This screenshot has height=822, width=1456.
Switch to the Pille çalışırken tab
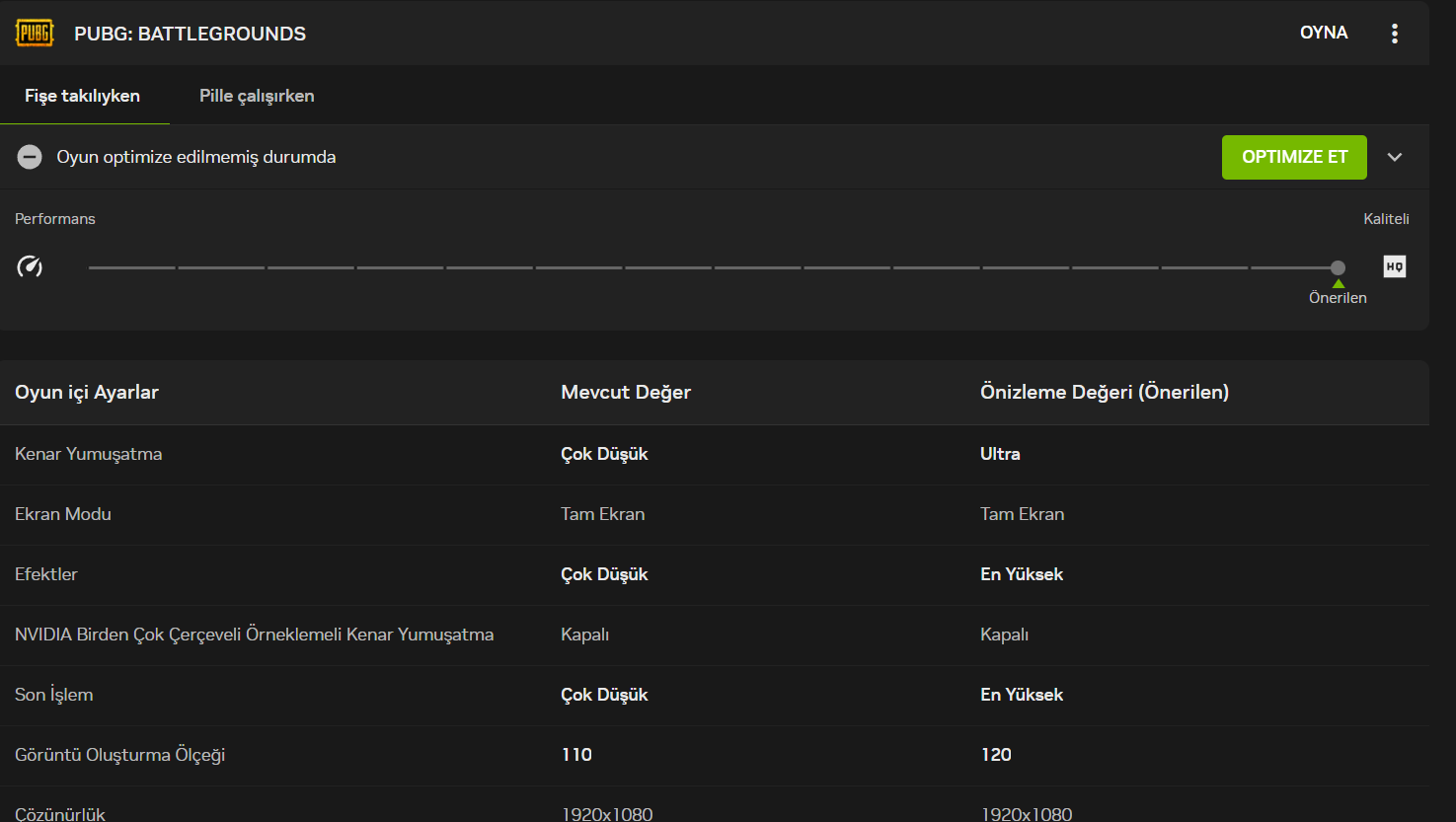pos(257,96)
